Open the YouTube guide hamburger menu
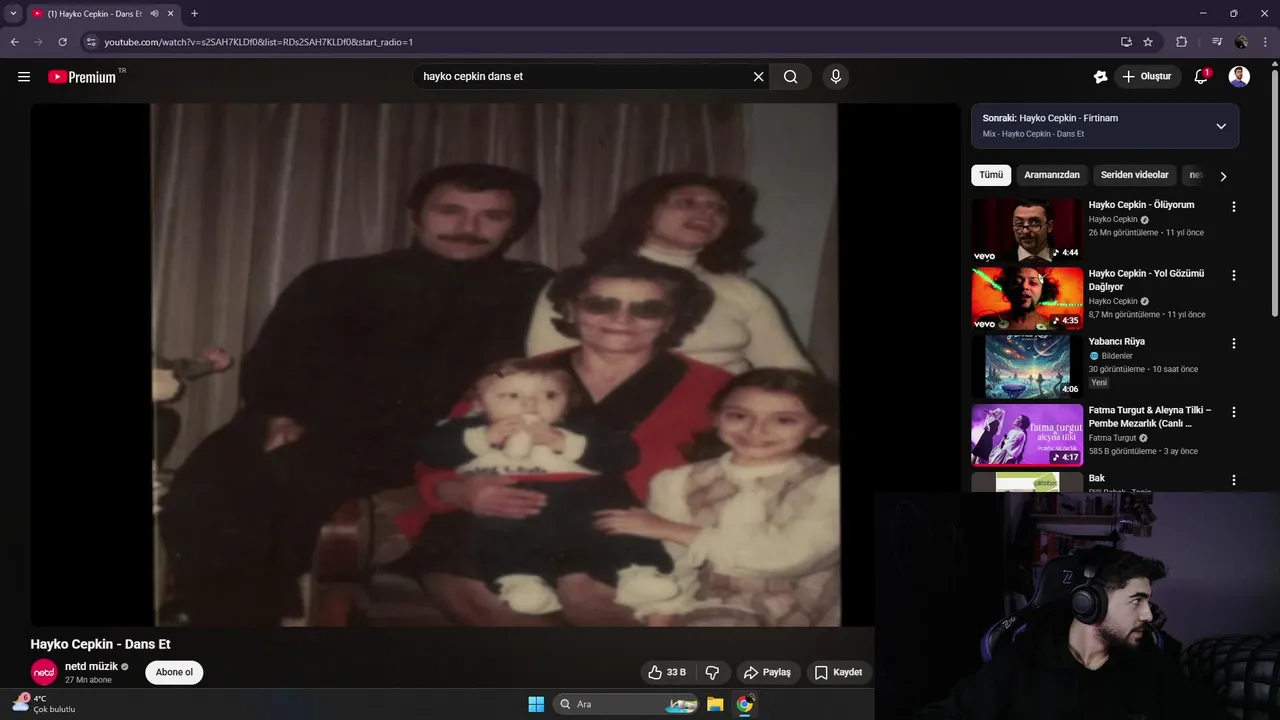 24,77
